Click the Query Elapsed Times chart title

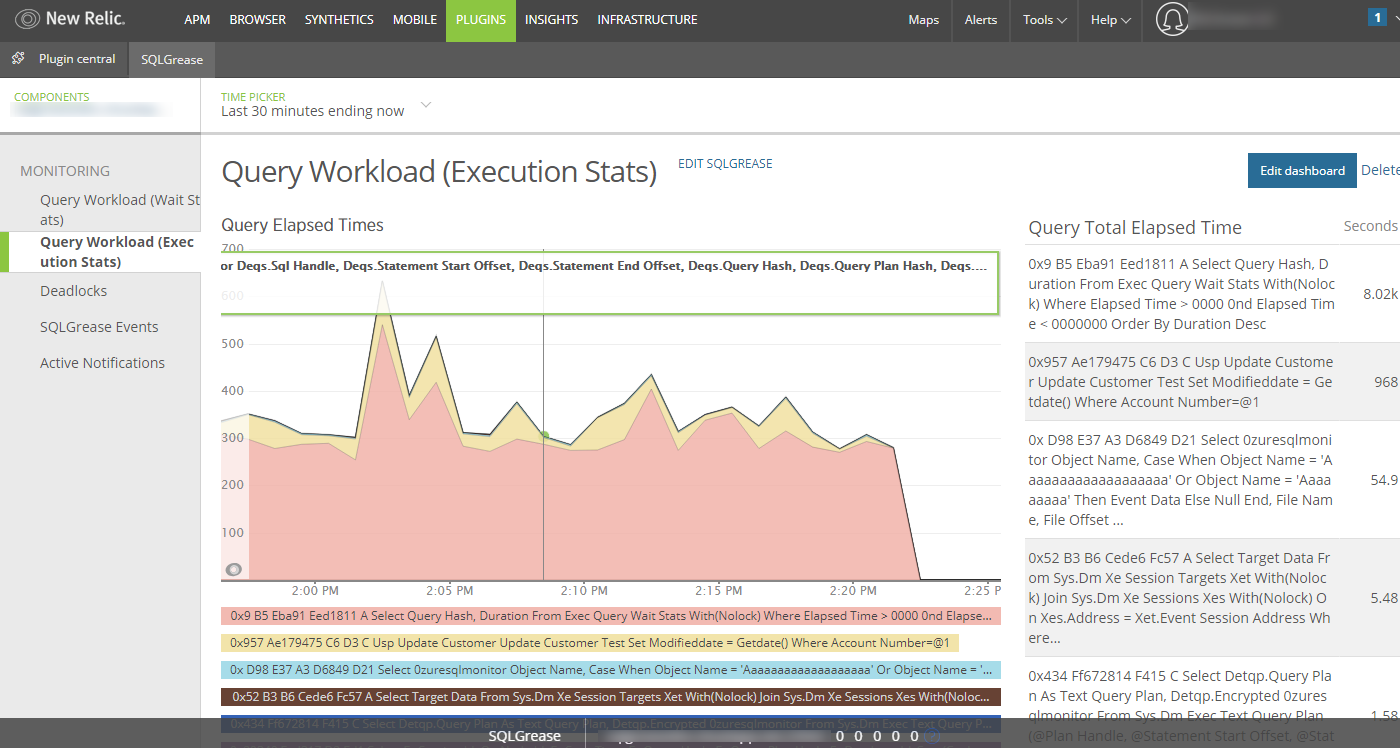[x=302, y=226]
